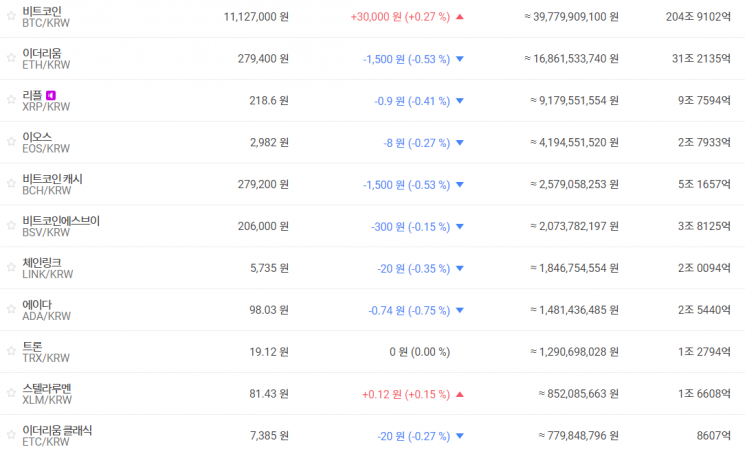The height and width of the screenshot is (456, 745).
Task: Click the purple notice icon beside 리플
Action: (51, 95)
